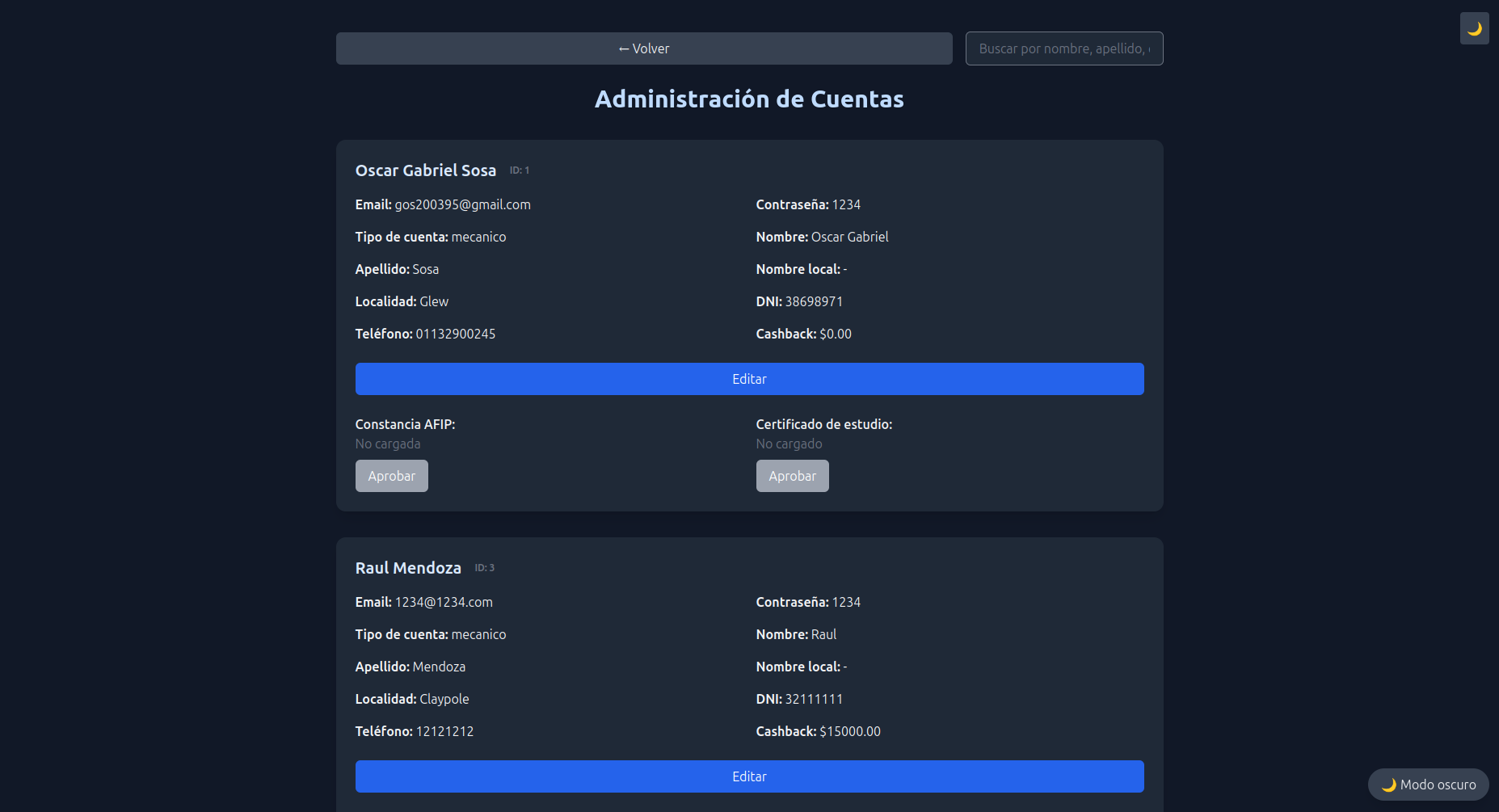
Task: Select the Oscar Gabriel Sosa account name
Action: (x=425, y=170)
